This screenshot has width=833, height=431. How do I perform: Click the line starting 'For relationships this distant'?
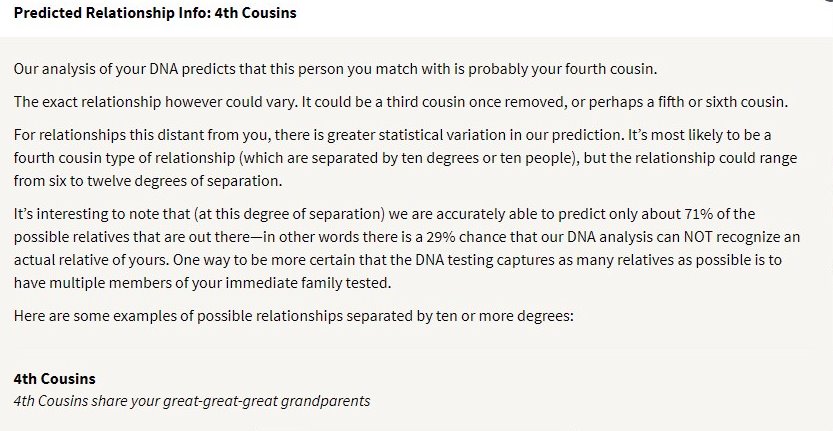tap(393, 135)
